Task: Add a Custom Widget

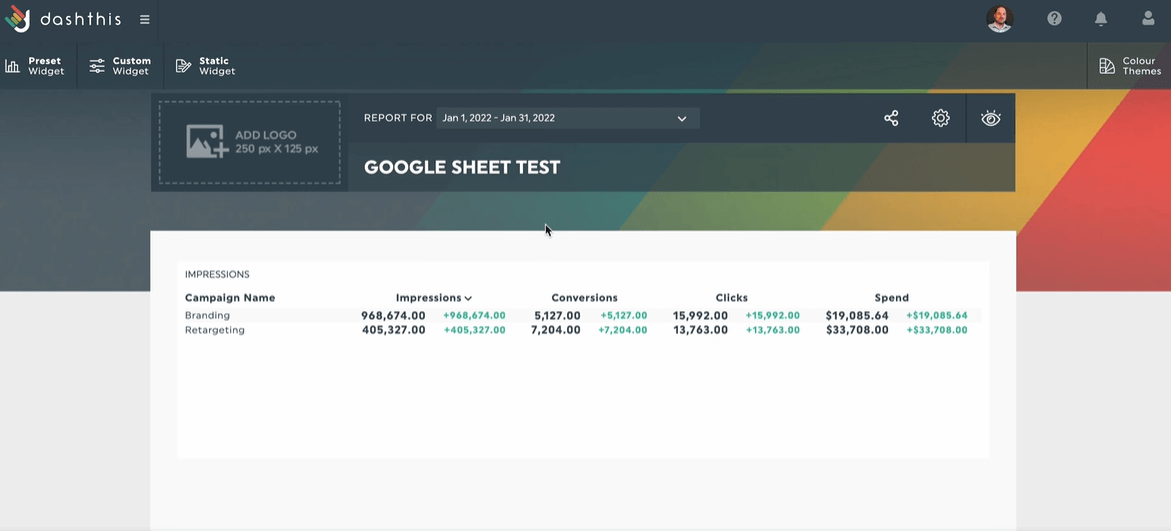Action: tap(120, 66)
